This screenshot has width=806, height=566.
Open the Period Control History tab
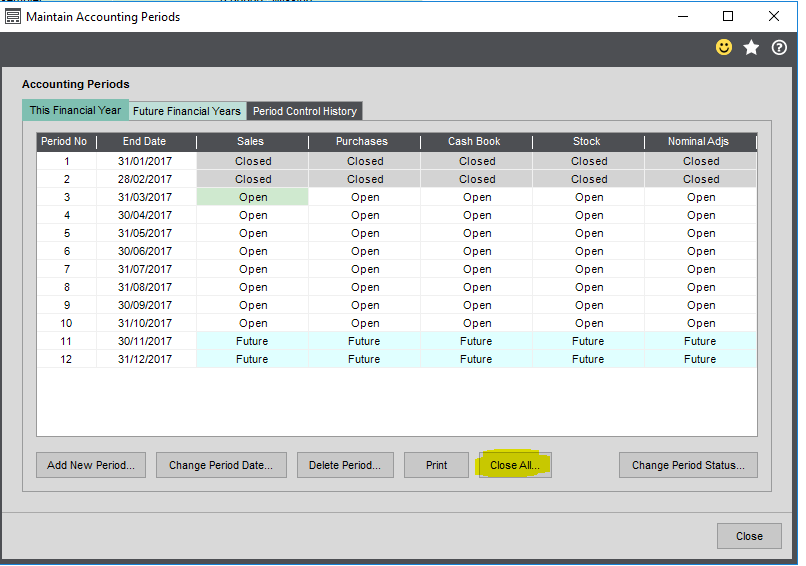coord(305,111)
